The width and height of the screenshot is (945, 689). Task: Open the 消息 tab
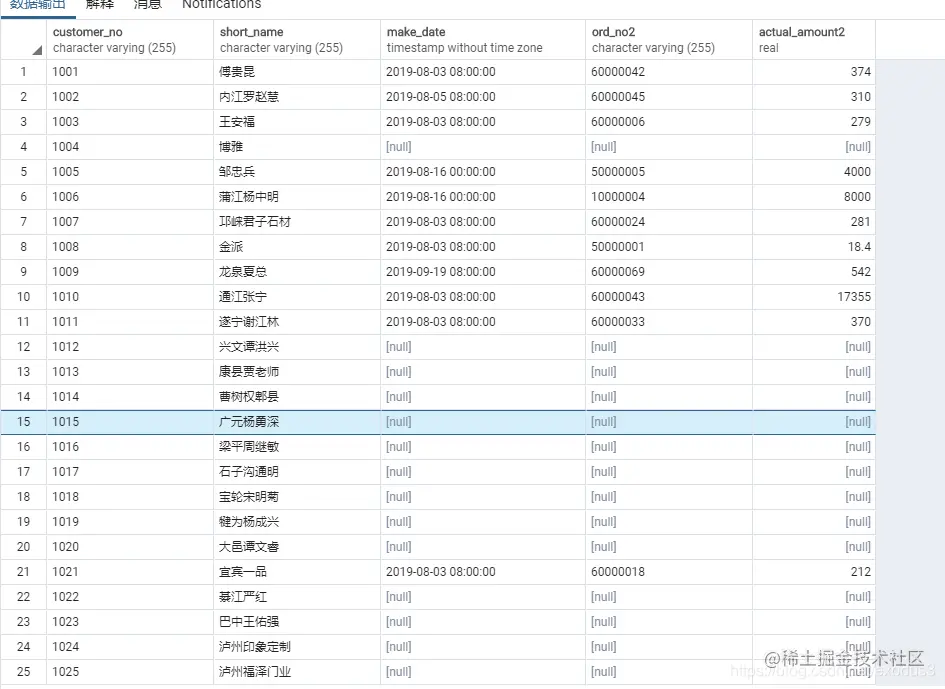pos(148,5)
